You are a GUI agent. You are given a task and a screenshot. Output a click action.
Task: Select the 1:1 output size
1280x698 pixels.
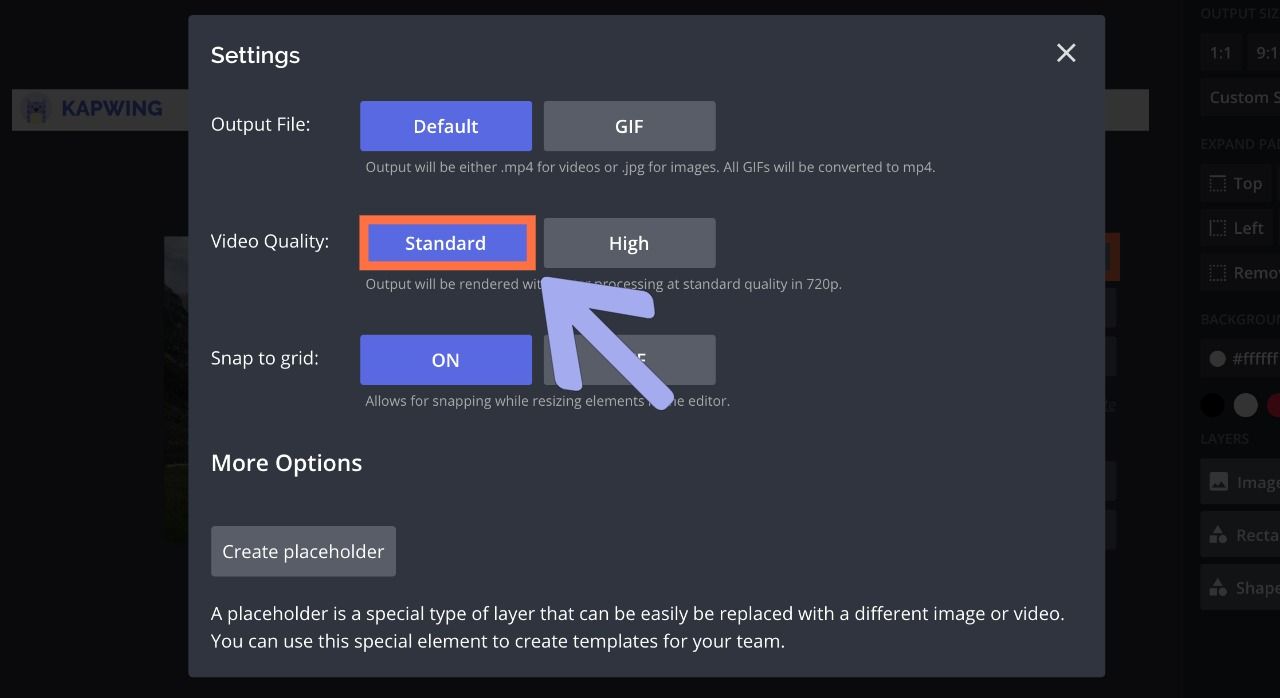pyautogui.click(x=1220, y=53)
